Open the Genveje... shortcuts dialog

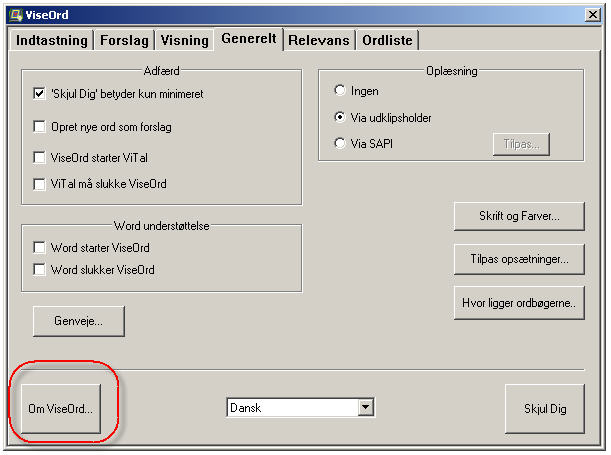click(x=79, y=321)
